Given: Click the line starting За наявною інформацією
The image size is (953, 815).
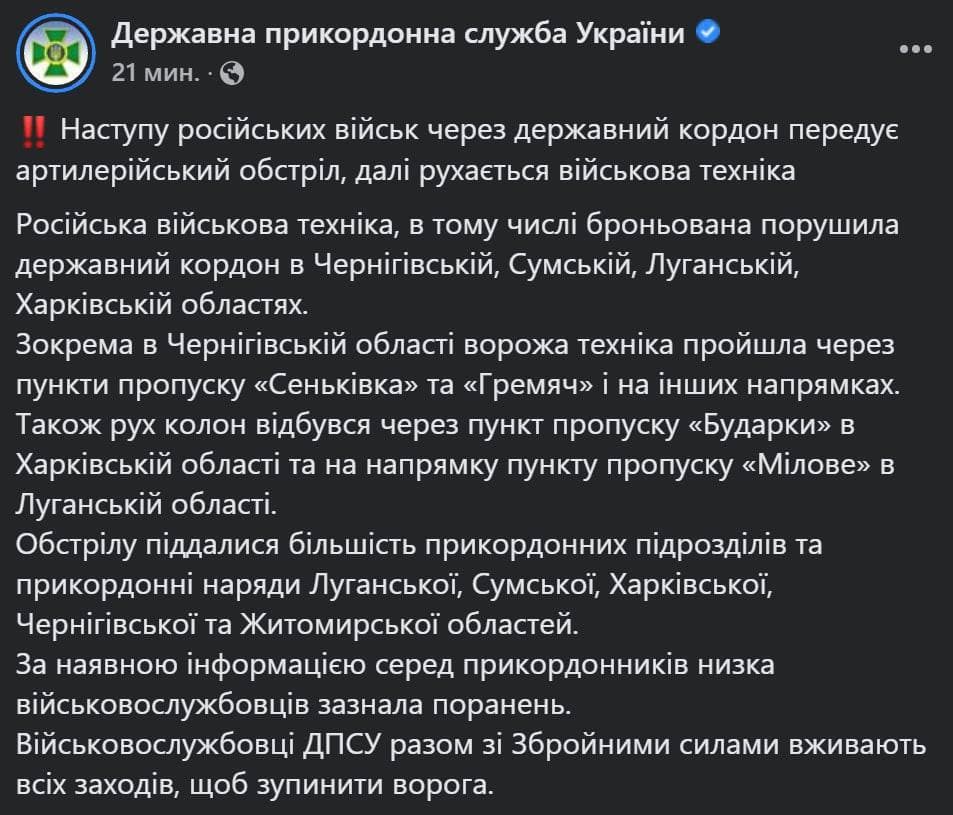Looking at the screenshot, I should 396,665.
